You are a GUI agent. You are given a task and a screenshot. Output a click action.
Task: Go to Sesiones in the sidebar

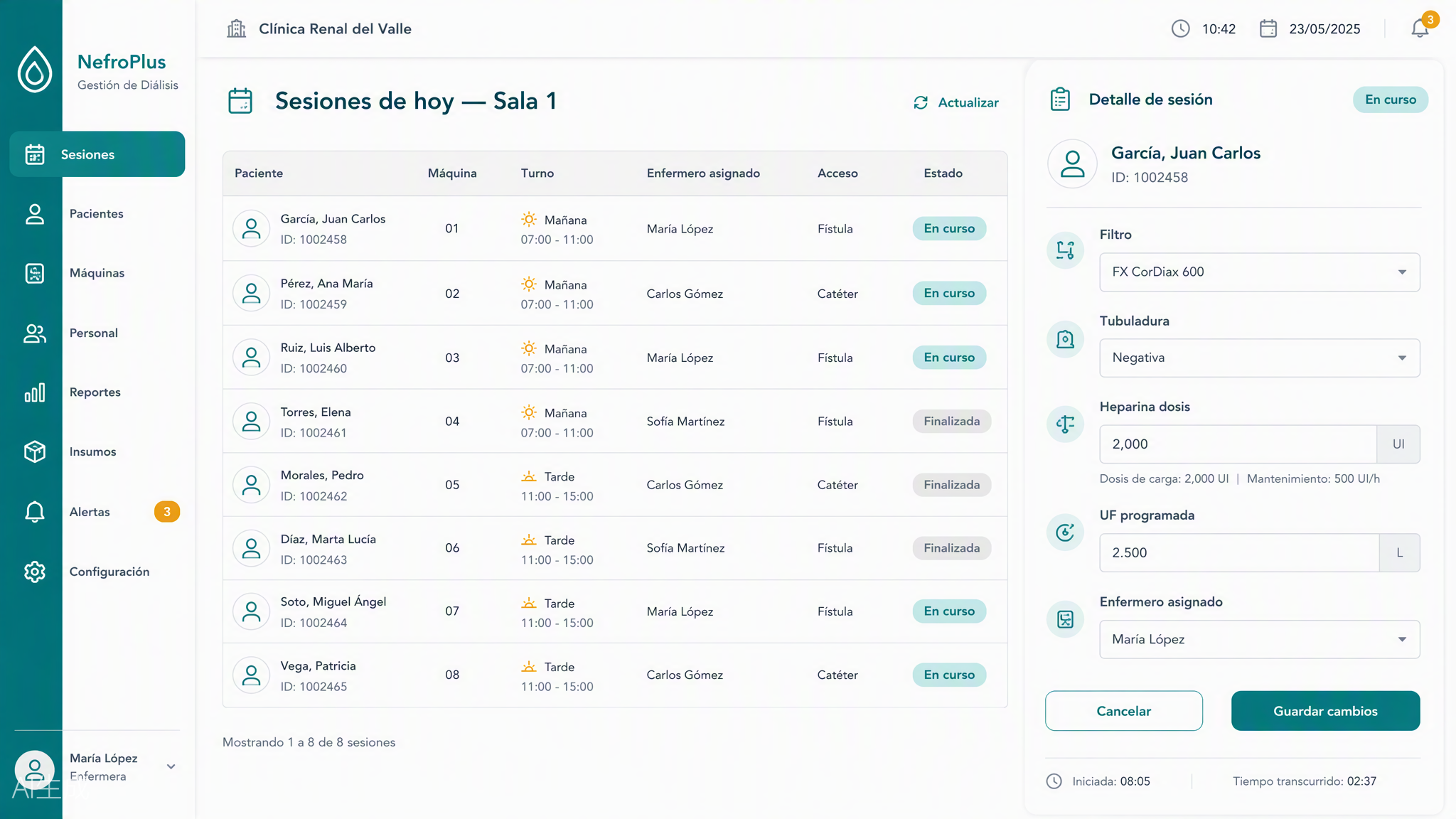(x=97, y=154)
